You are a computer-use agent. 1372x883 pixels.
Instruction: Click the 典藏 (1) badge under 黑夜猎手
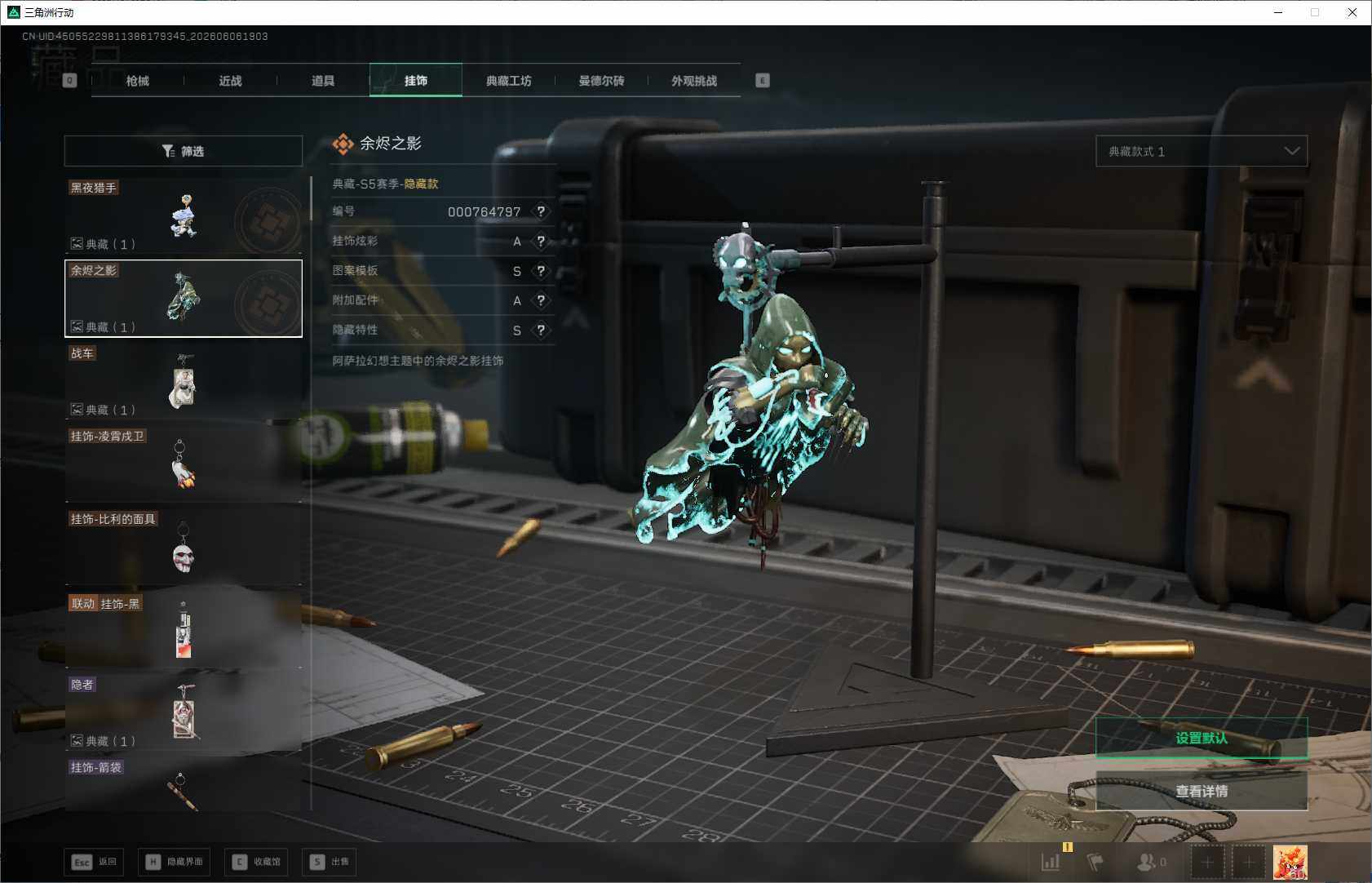(103, 244)
